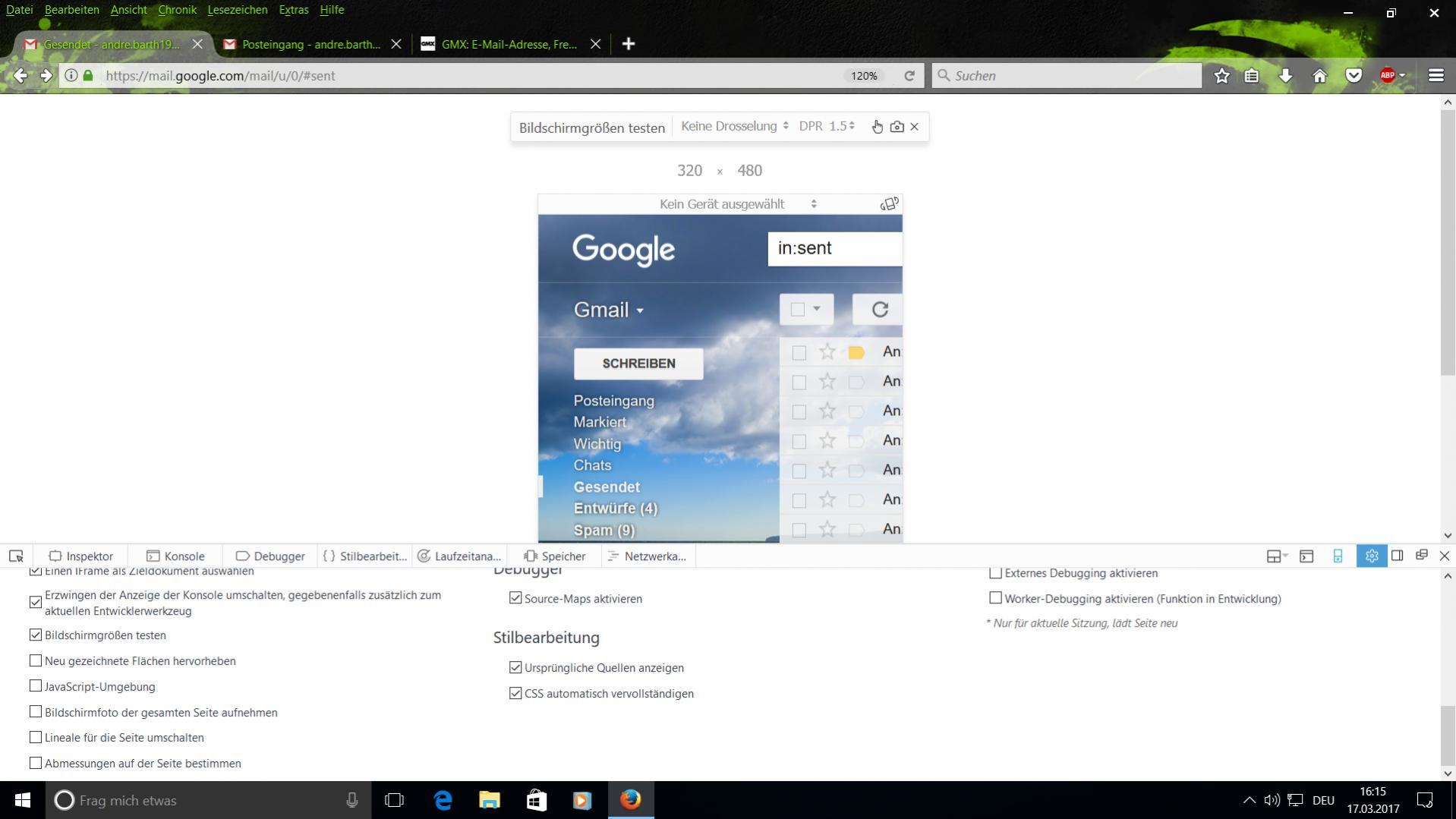The image size is (1456, 819).
Task: Click the Adblock Plus icon
Action: click(1388, 75)
